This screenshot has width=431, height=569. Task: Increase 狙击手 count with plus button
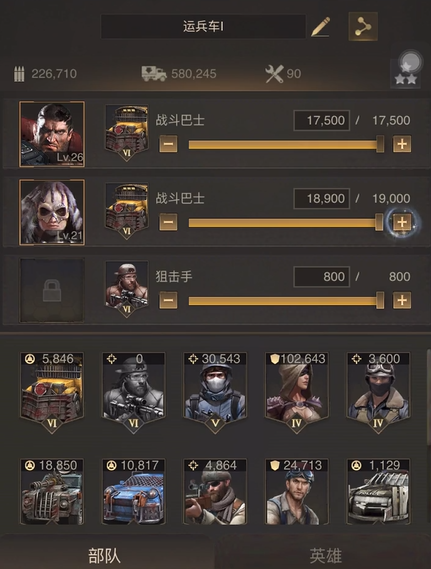coord(402,300)
